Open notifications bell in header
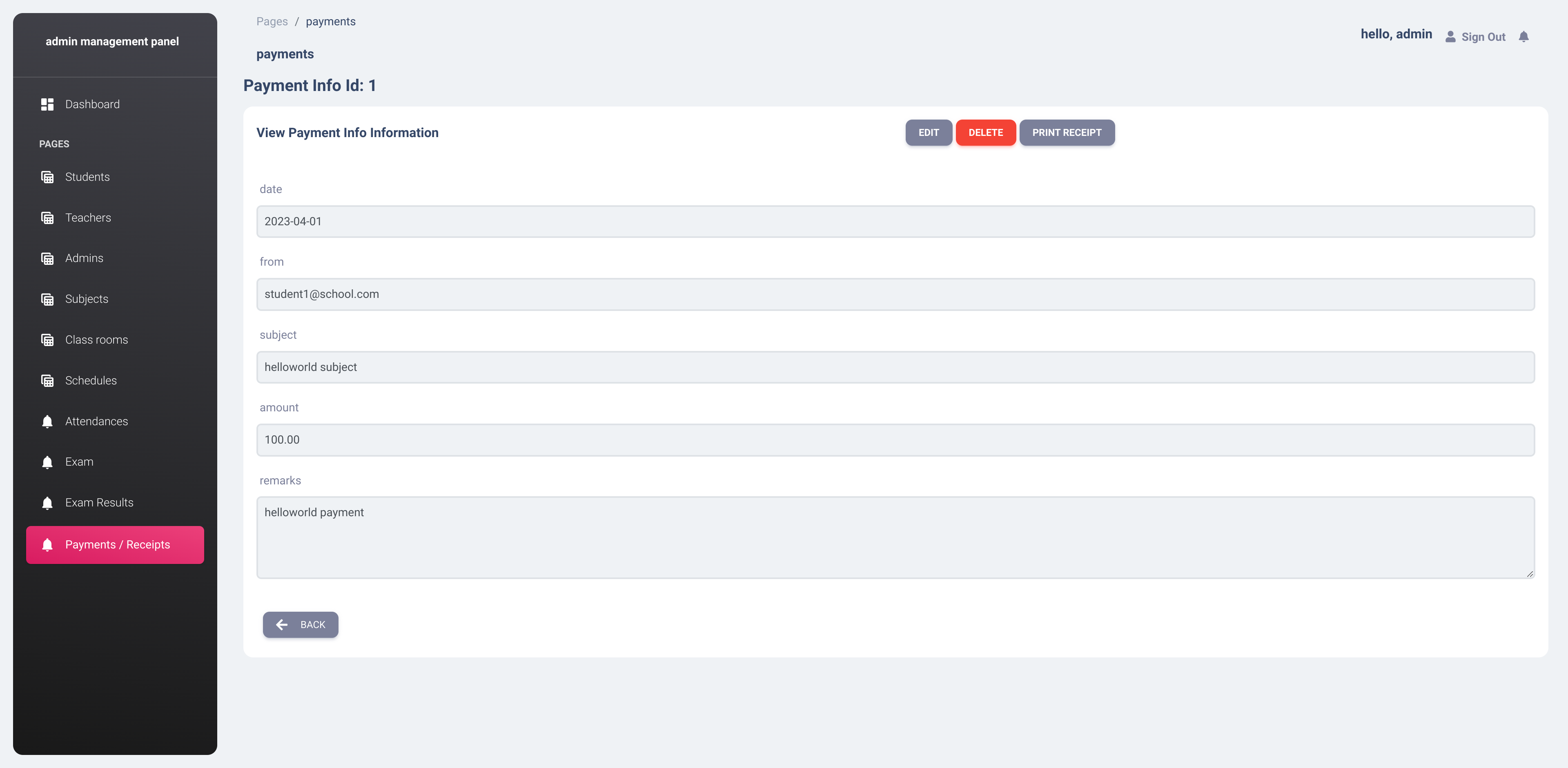 pos(1523,36)
